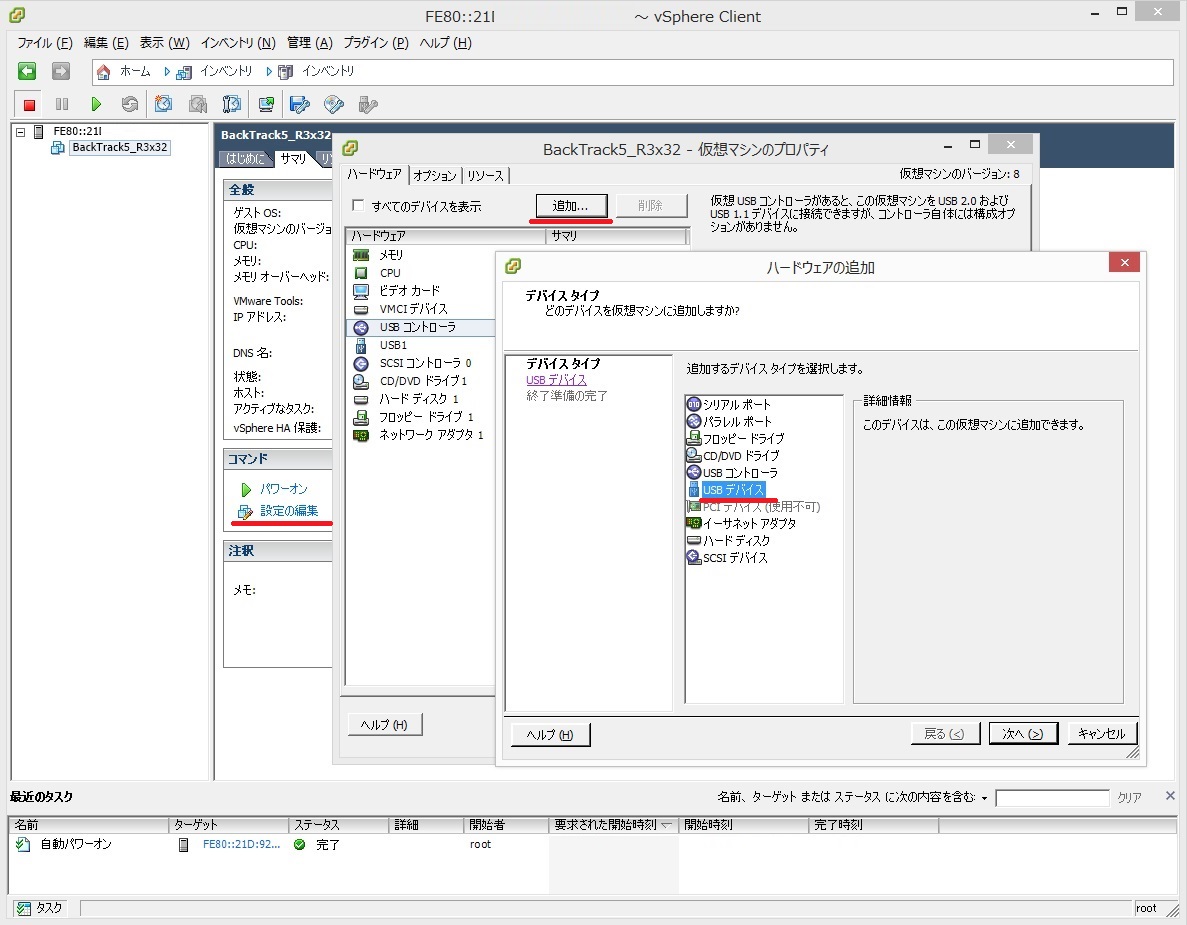Click ヘルプ button in VM properties dialog
This screenshot has width=1187, height=925.
tap(385, 725)
